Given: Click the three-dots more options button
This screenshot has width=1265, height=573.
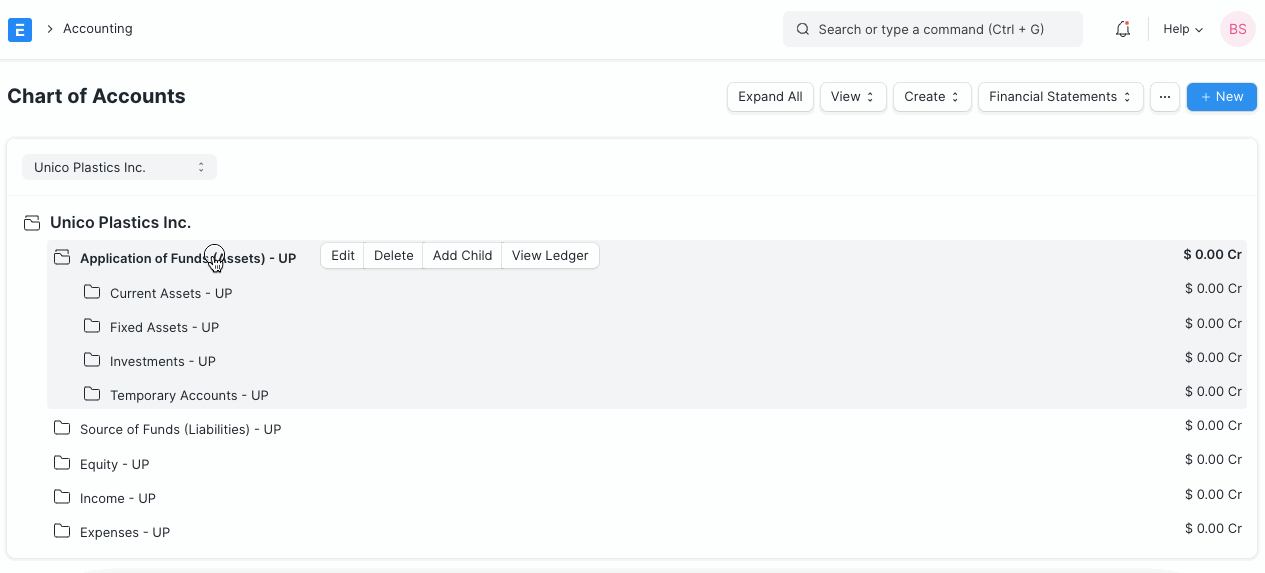Looking at the screenshot, I should tap(1164, 97).
